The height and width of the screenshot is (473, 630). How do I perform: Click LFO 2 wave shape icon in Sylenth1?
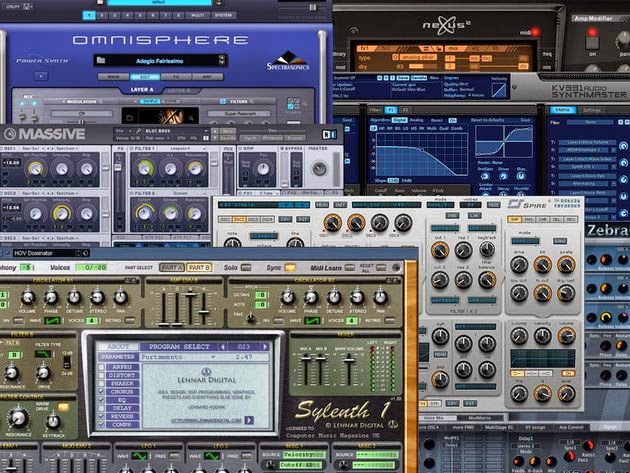pyautogui.click(x=212, y=456)
